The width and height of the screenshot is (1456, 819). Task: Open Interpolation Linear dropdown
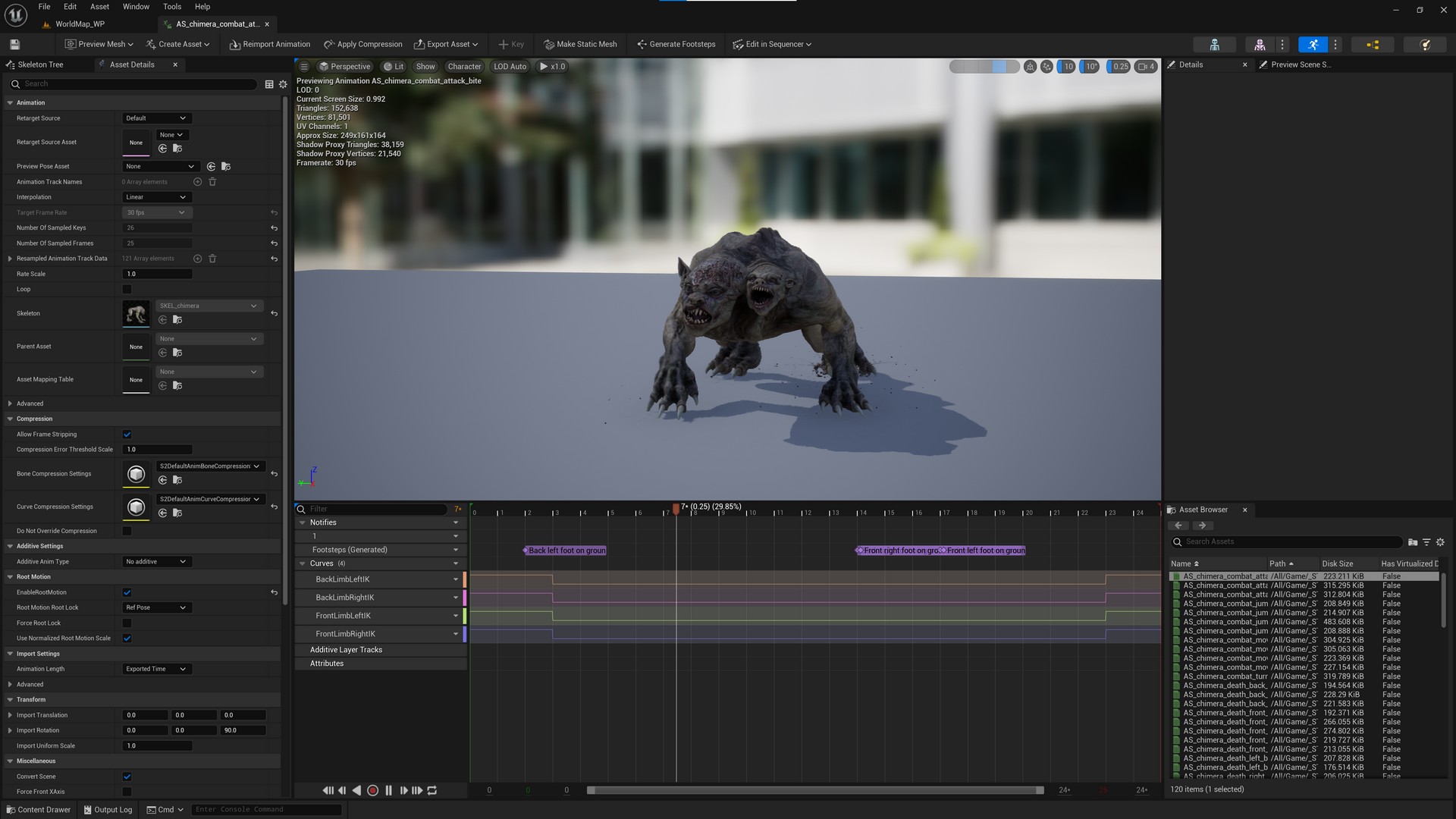pyautogui.click(x=156, y=197)
